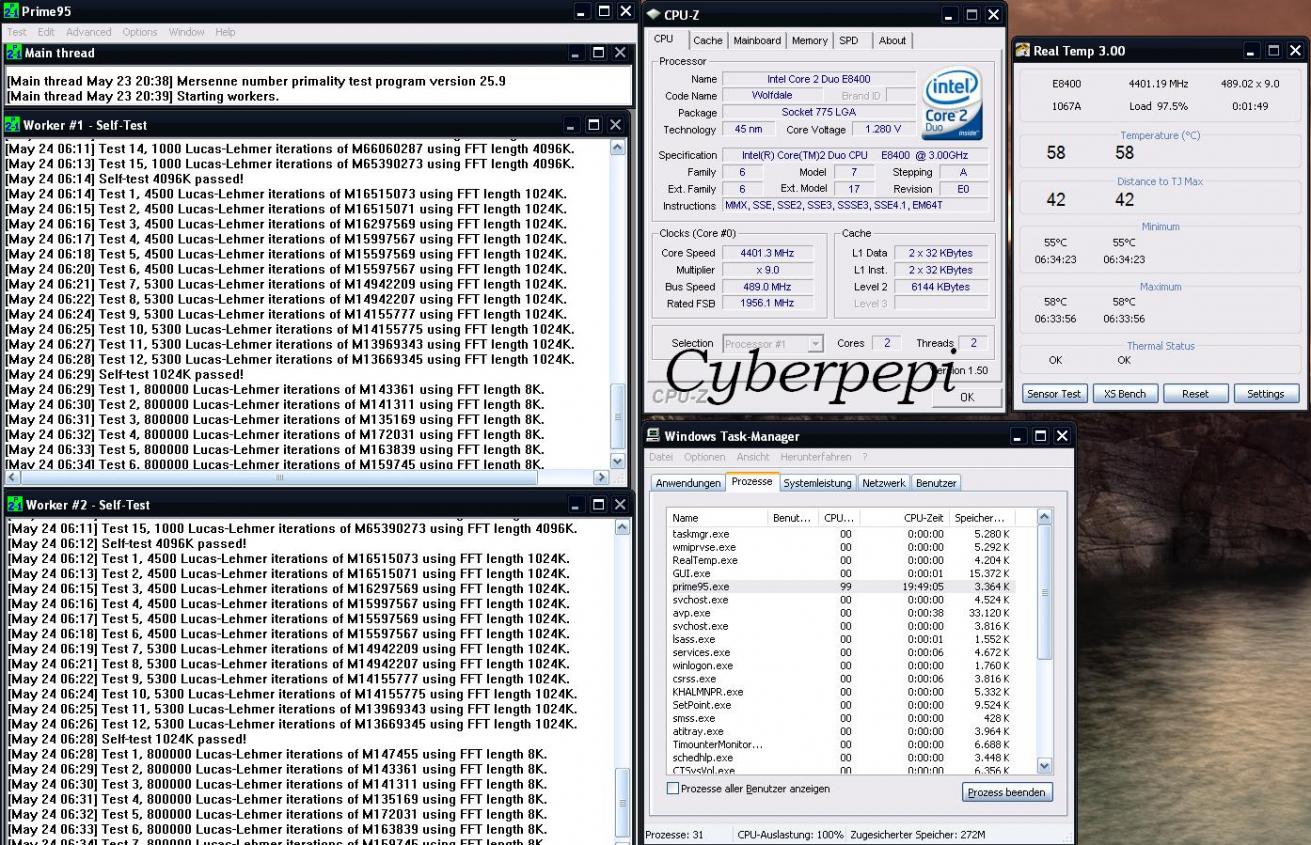Open Ansicht menu in Task-Manager

coord(753,457)
